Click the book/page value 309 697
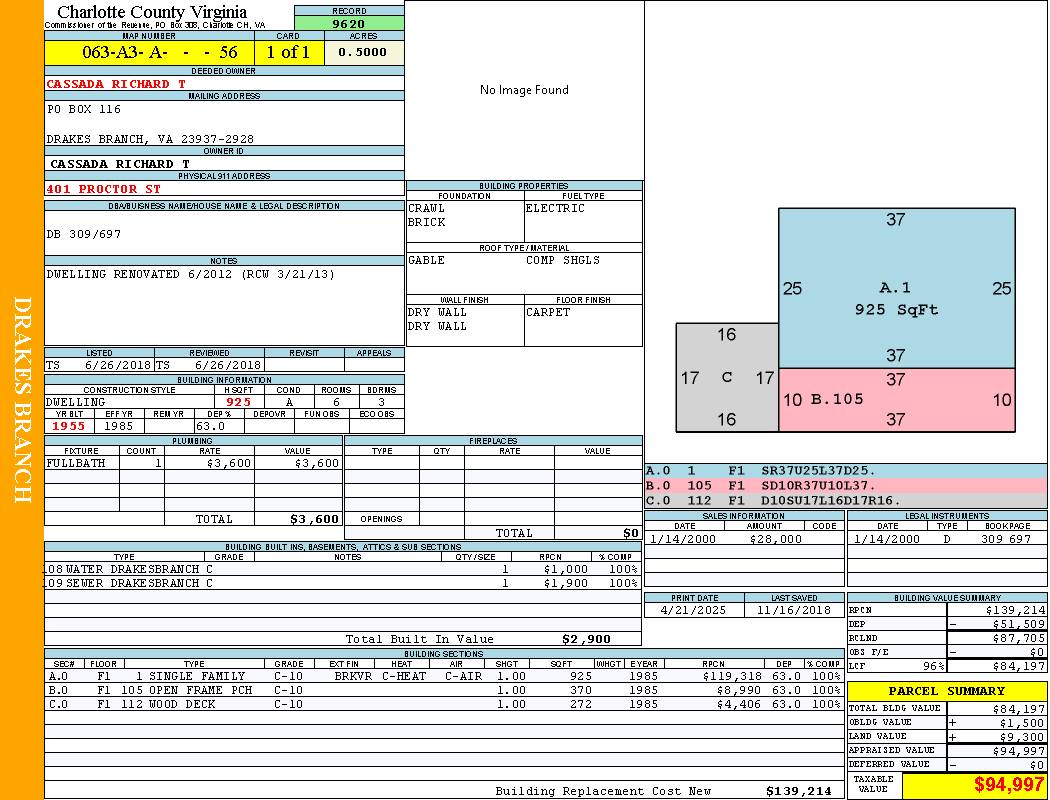 click(x=1006, y=539)
